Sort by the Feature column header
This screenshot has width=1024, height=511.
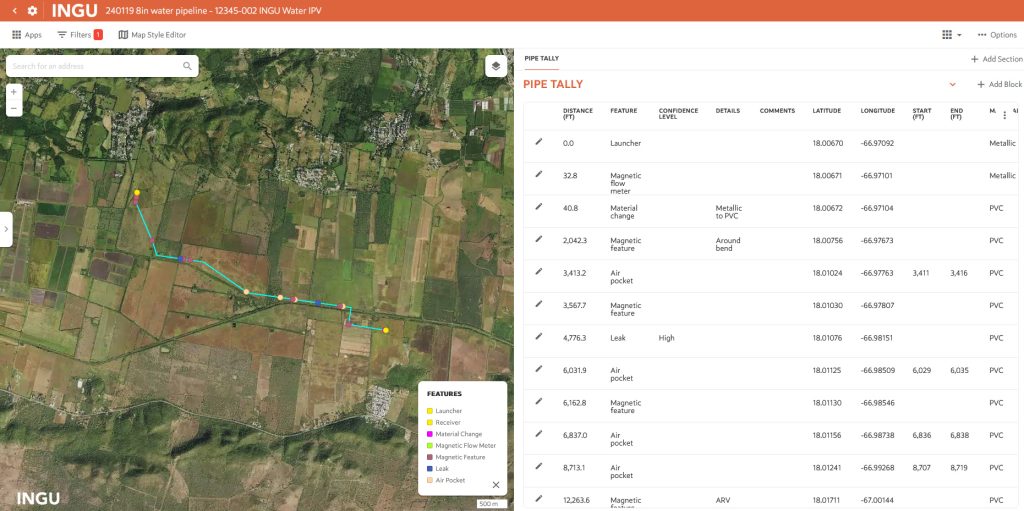[x=624, y=111]
